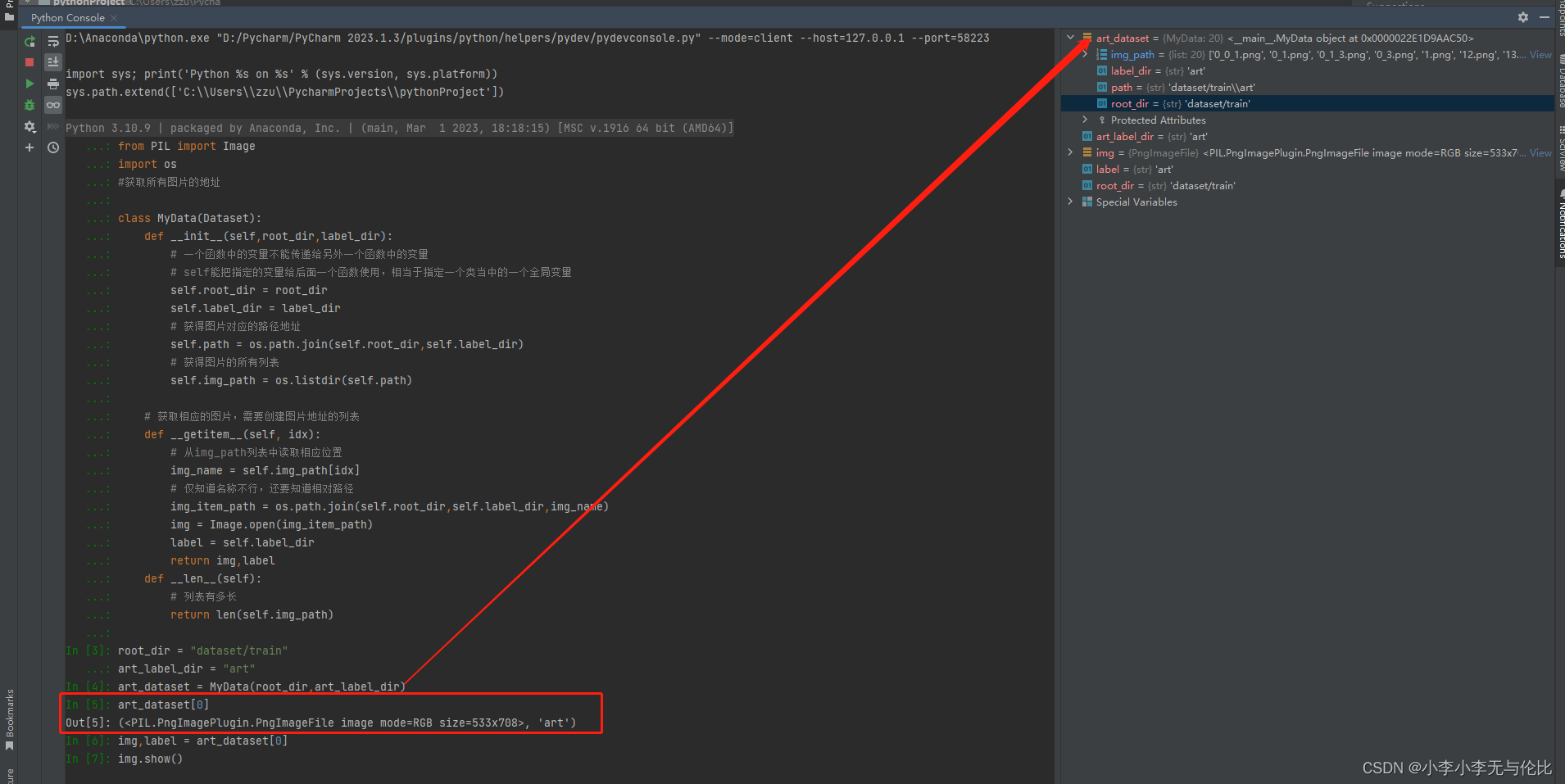
Task: Browse console command history
Action: coord(53,147)
